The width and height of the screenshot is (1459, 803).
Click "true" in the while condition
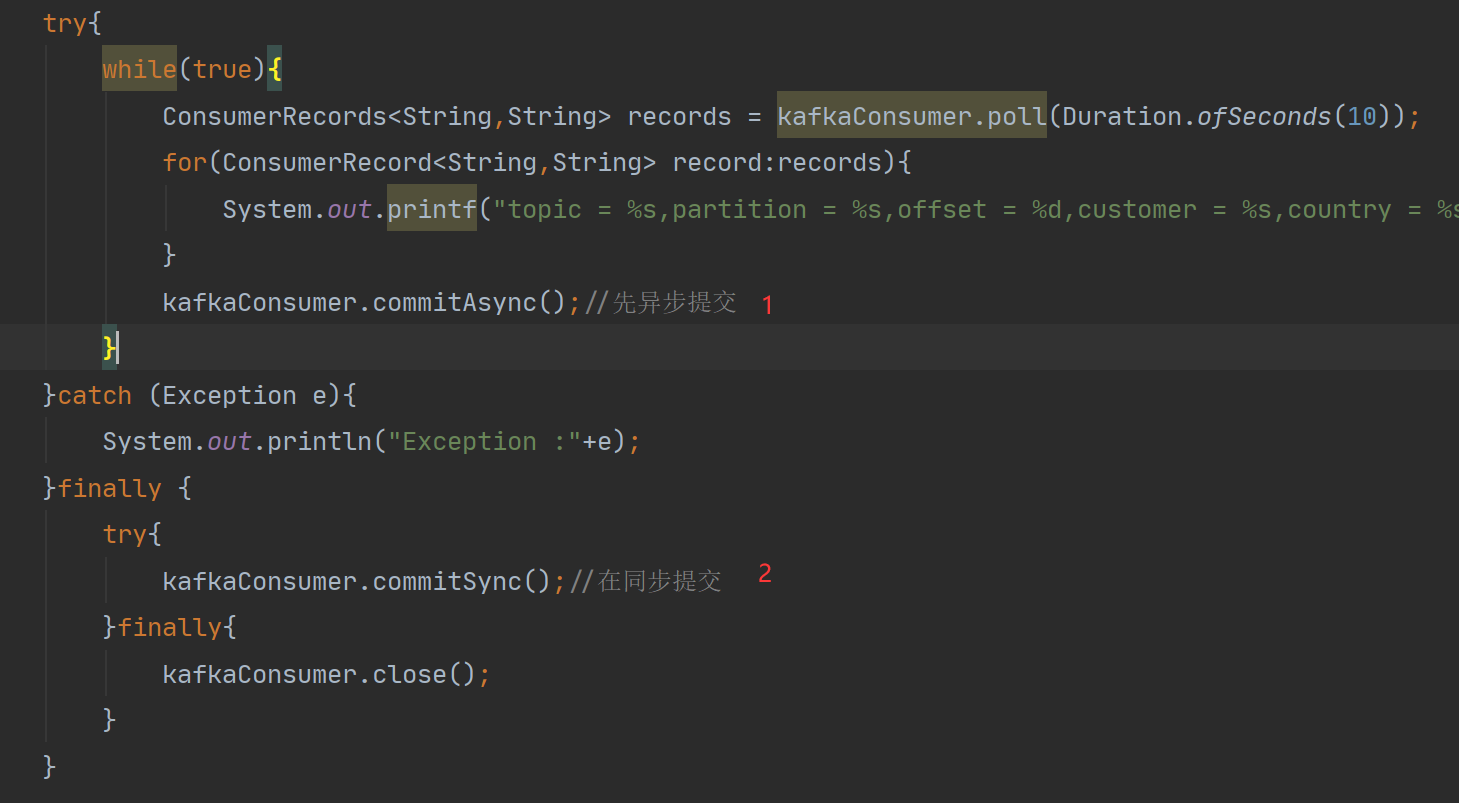pos(223,69)
